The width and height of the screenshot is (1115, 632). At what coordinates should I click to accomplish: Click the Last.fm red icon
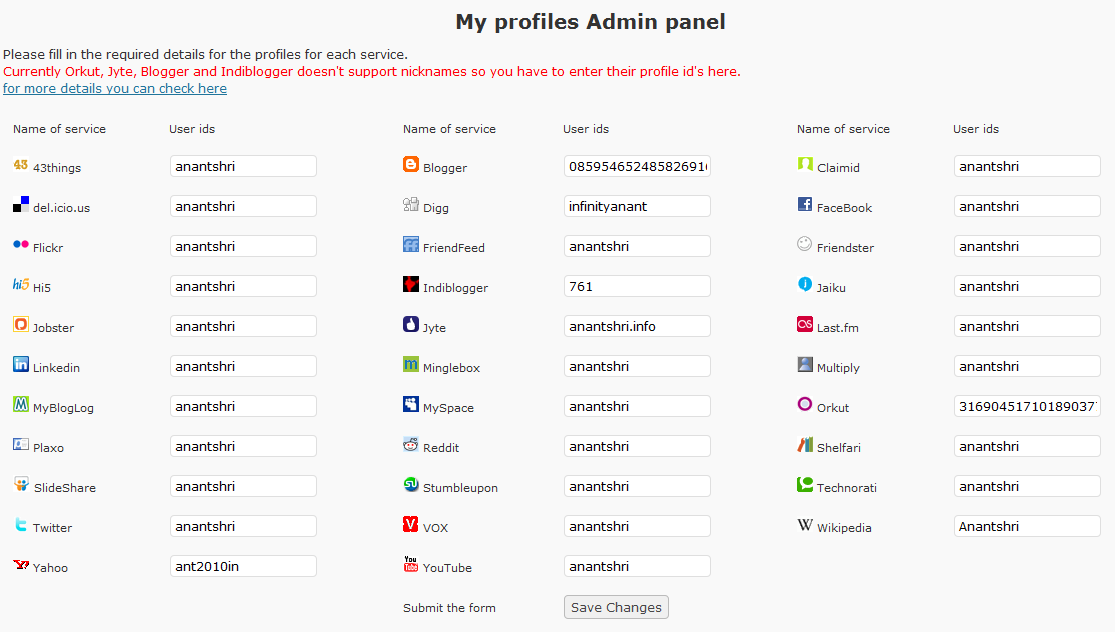pos(804,324)
